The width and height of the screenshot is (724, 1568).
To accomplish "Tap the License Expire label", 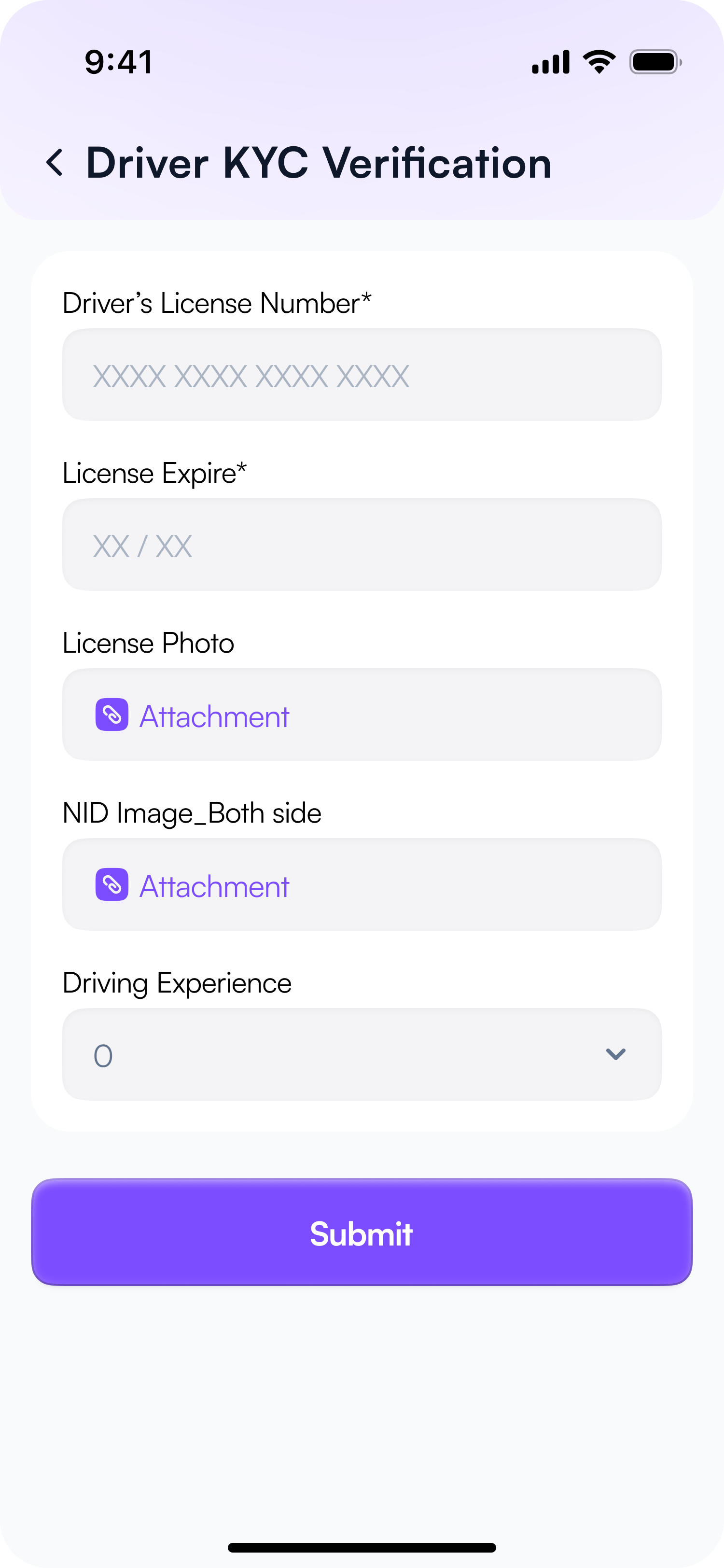I will click(x=154, y=474).
